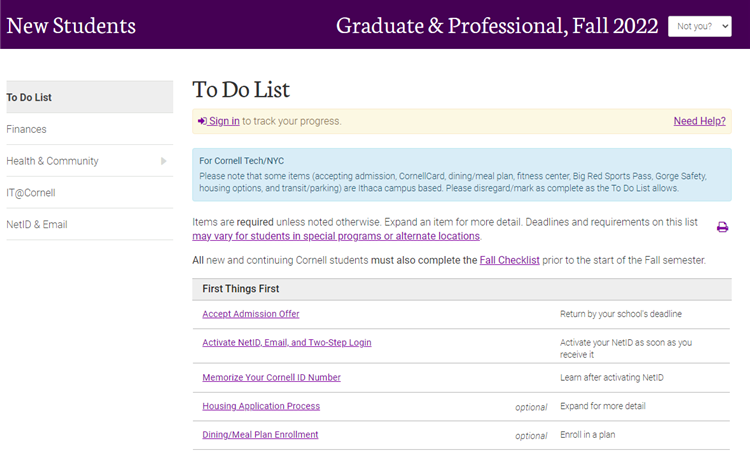The image size is (750, 453).
Task: Expand Memorize Your Cornell ID Number
Action: [271, 377]
